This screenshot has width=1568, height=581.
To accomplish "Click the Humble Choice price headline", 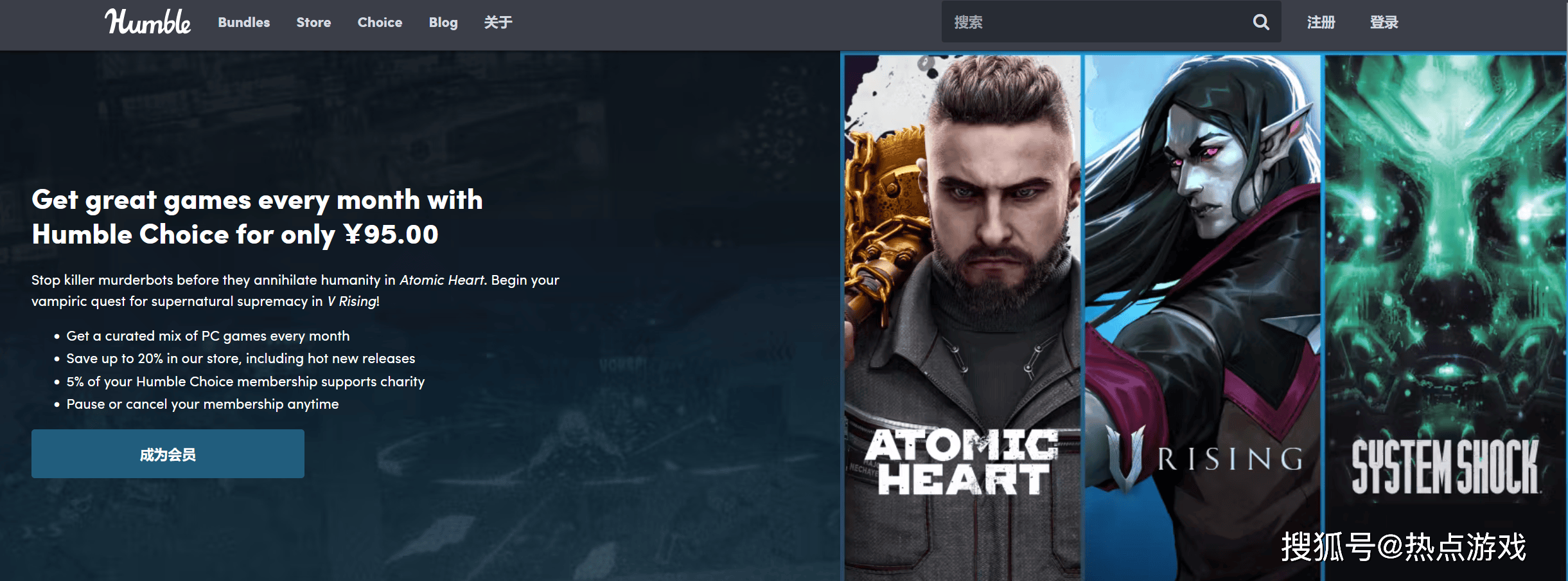I will click(x=257, y=217).
